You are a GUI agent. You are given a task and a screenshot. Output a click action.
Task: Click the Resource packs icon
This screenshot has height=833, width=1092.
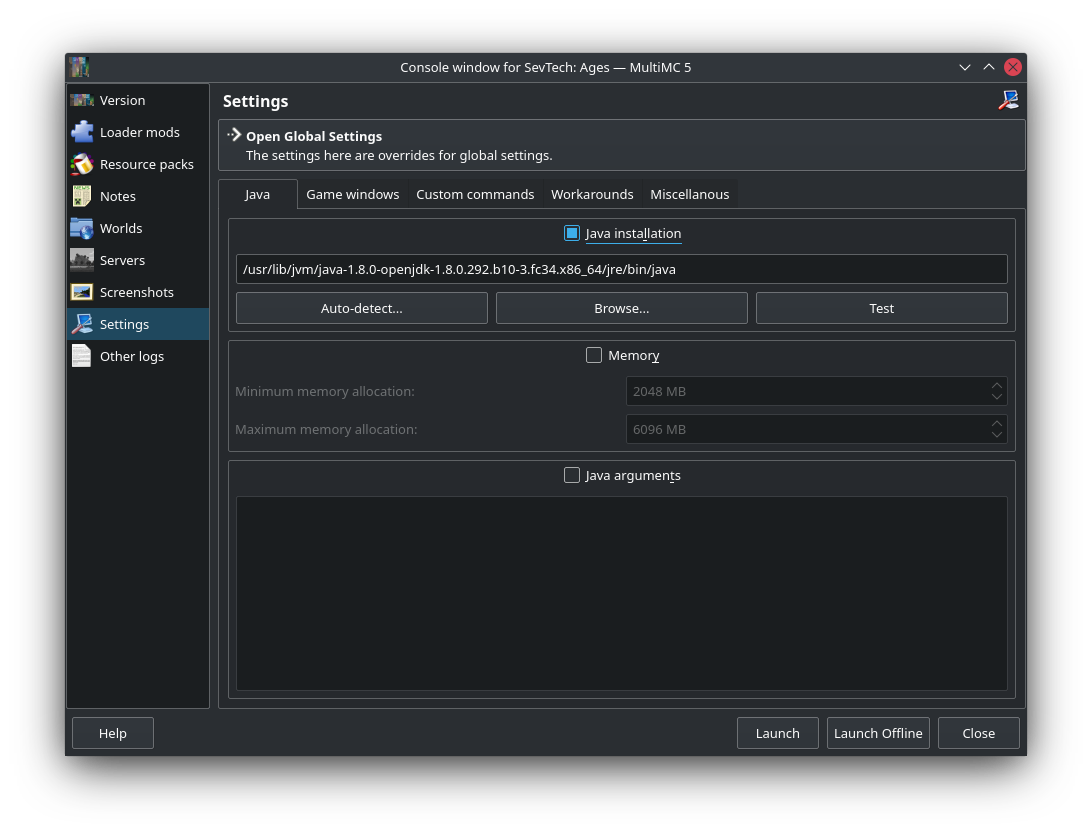coord(81,164)
